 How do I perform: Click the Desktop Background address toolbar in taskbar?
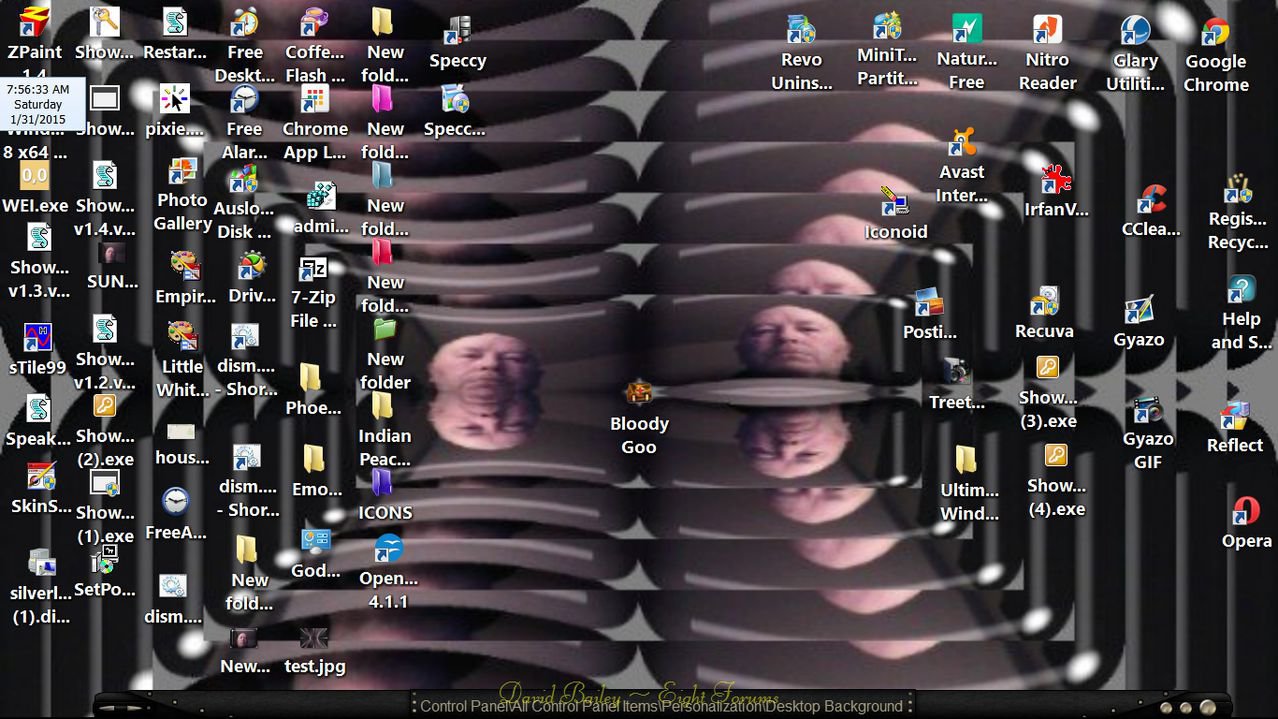coord(661,706)
